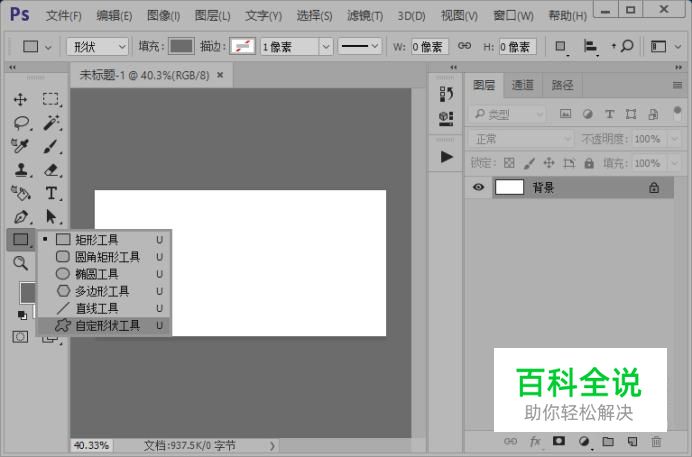Click the Rectangle shape tool in toolbar
This screenshot has width=692, height=457.
coord(21,240)
